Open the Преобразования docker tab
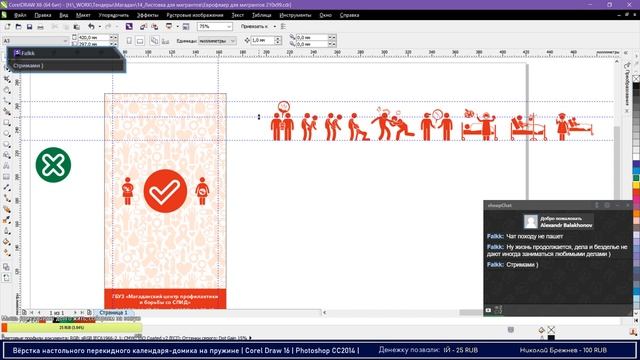This screenshot has width=640, height=360. point(627,85)
